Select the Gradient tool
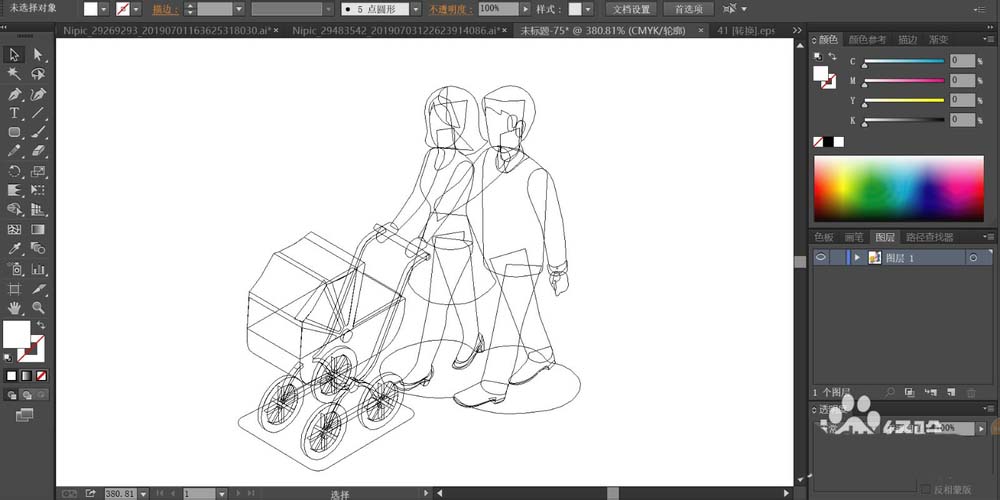 click(38, 229)
